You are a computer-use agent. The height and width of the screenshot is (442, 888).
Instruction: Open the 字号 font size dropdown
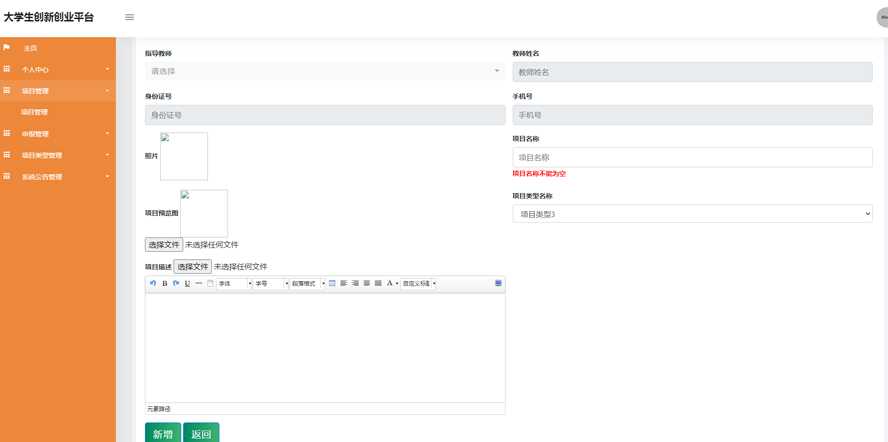tap(271, 283)
